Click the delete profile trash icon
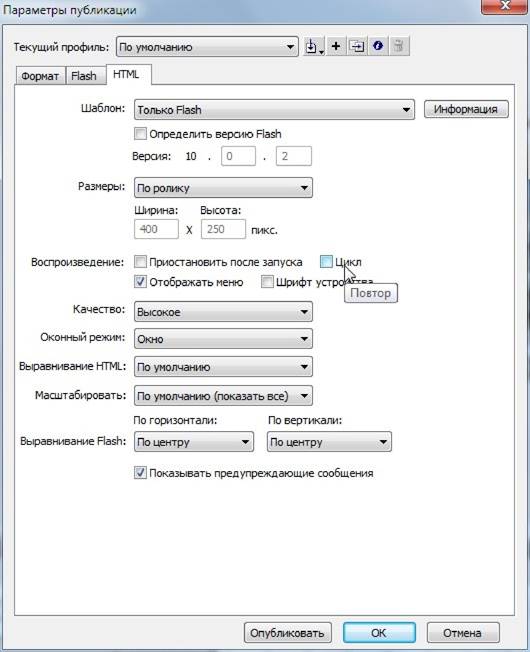Image resolution: width=530 pixels, height=652 pixels. (x=399, y=46)
